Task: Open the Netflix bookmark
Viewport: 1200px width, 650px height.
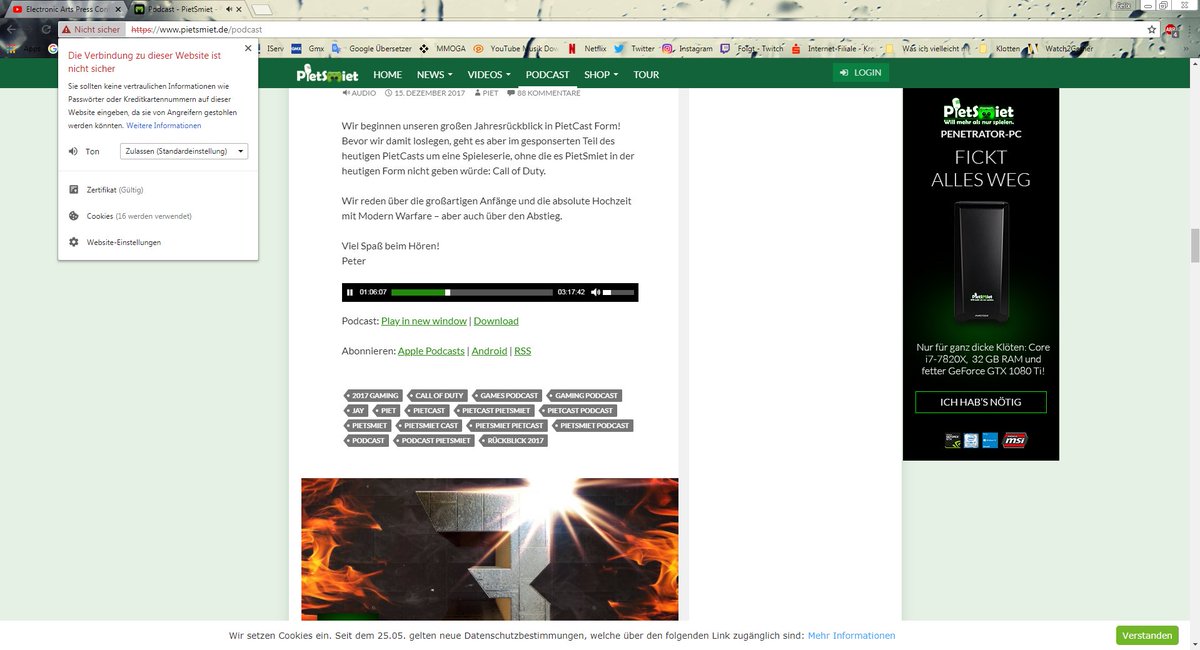Action: tap(587, 48)
